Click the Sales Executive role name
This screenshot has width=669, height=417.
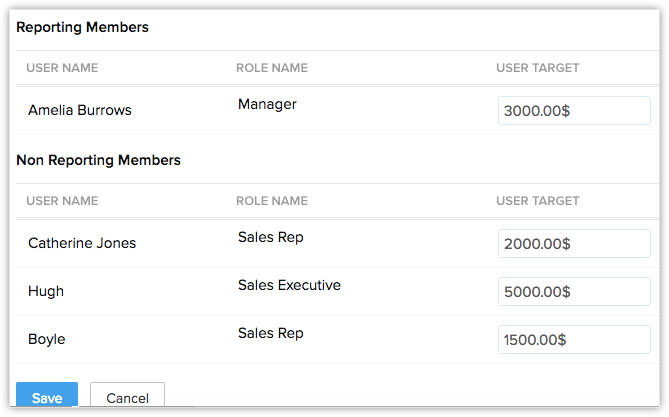tap(289, 285)
